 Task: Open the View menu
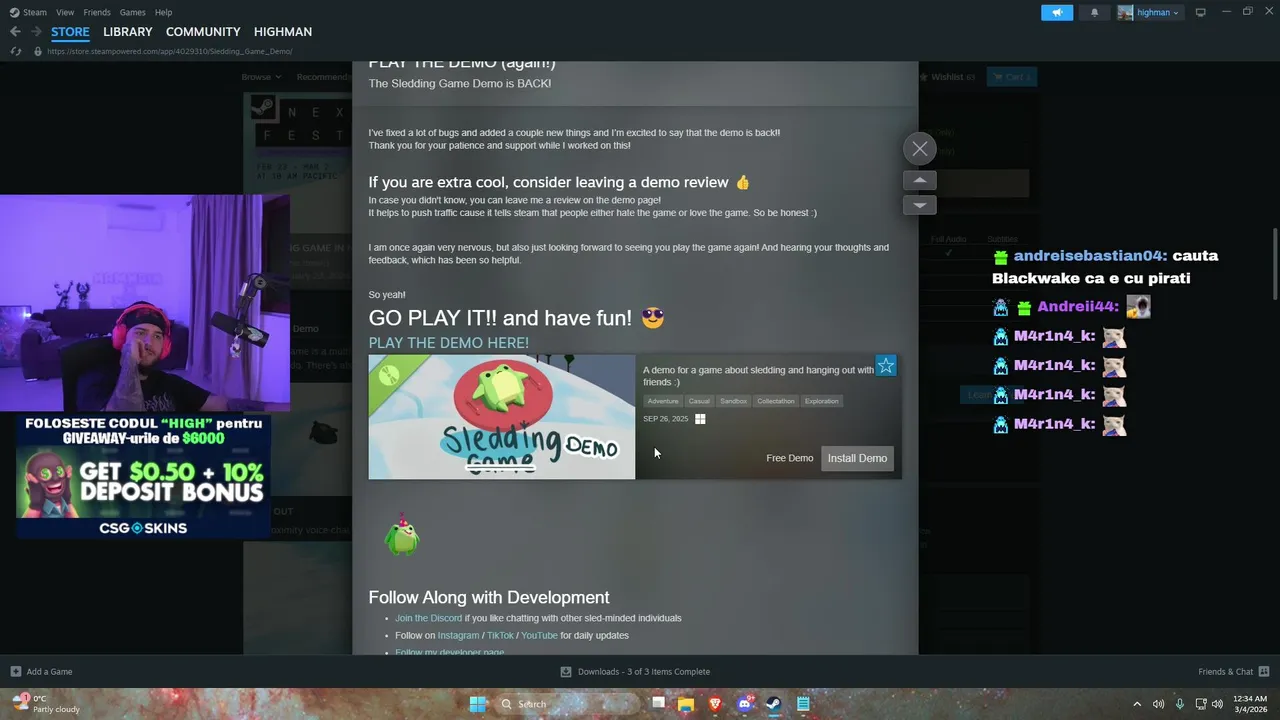point(65,12)
